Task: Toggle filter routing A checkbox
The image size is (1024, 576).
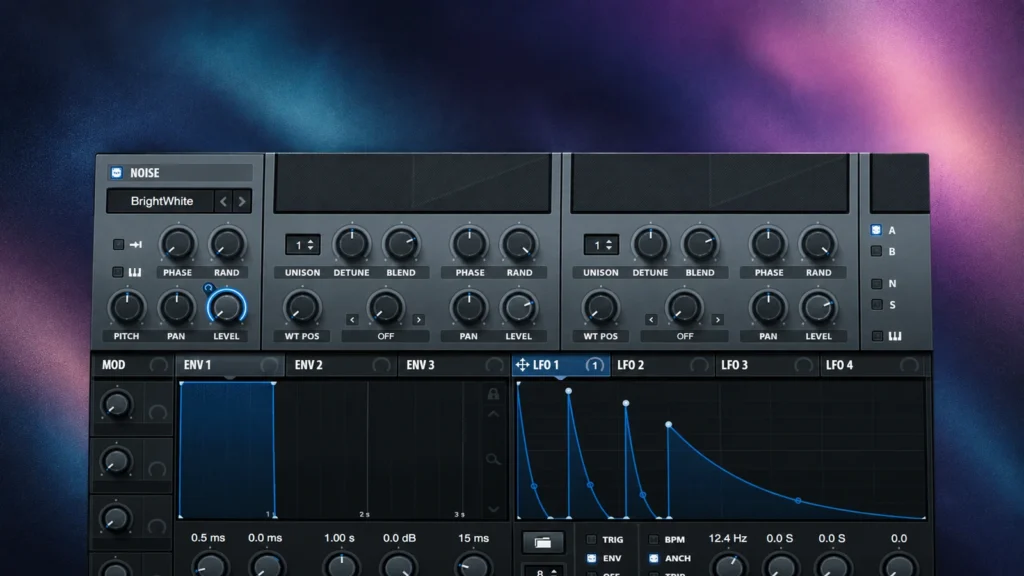Action: tap(876, 230)
